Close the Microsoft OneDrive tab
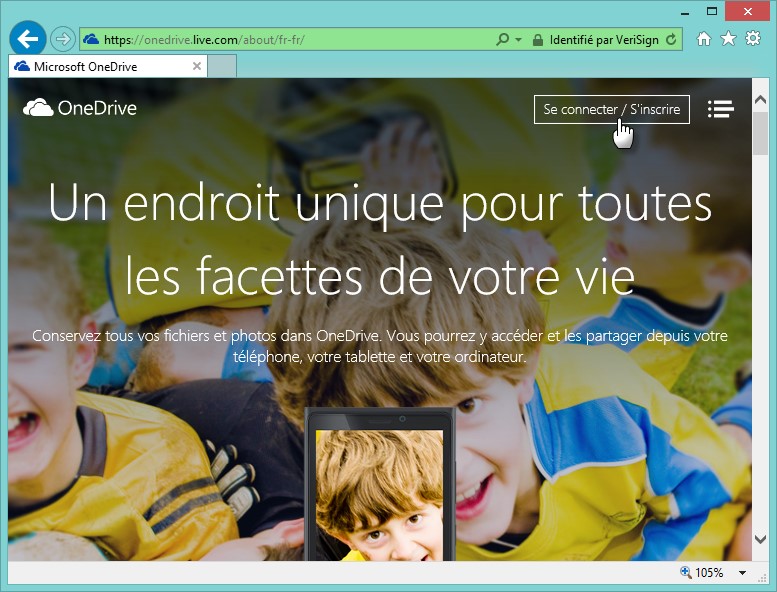Screen dimensions: 777x592 [x=197, y=67]
